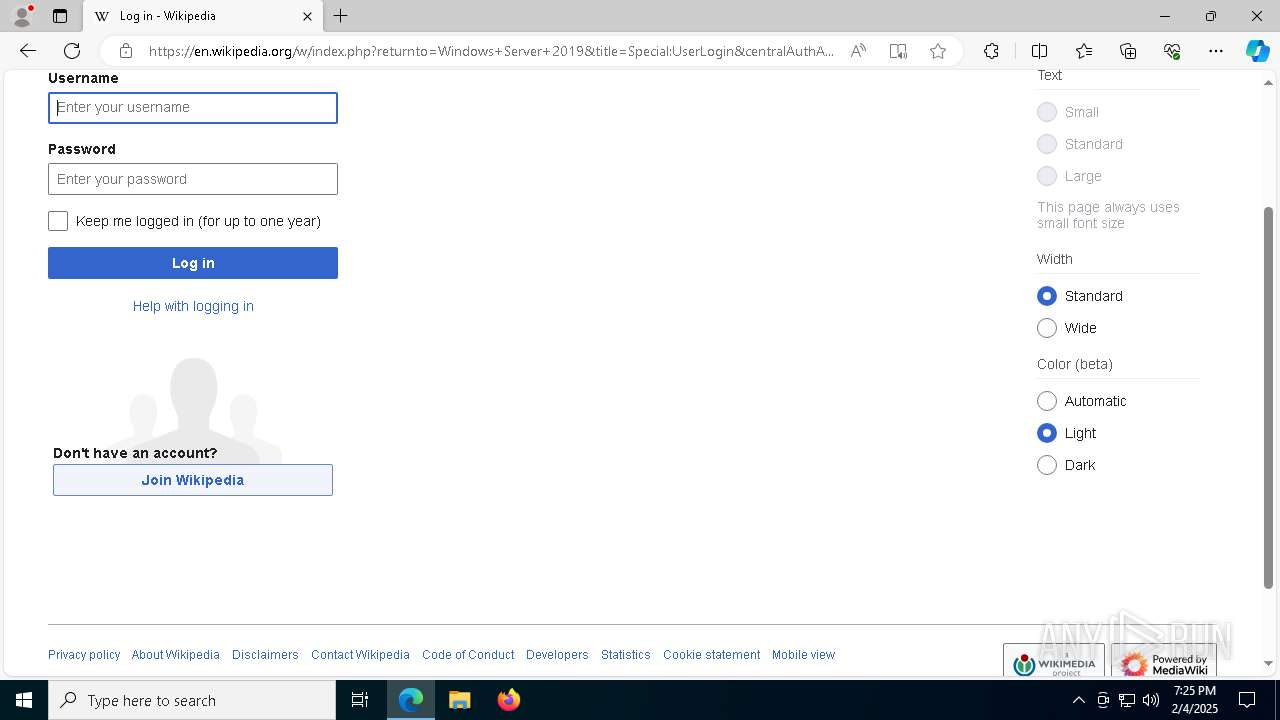Open Contact Wikipedia footer link
The width and height of the screenshot is (1280, 720).
(x=360, y=655)
